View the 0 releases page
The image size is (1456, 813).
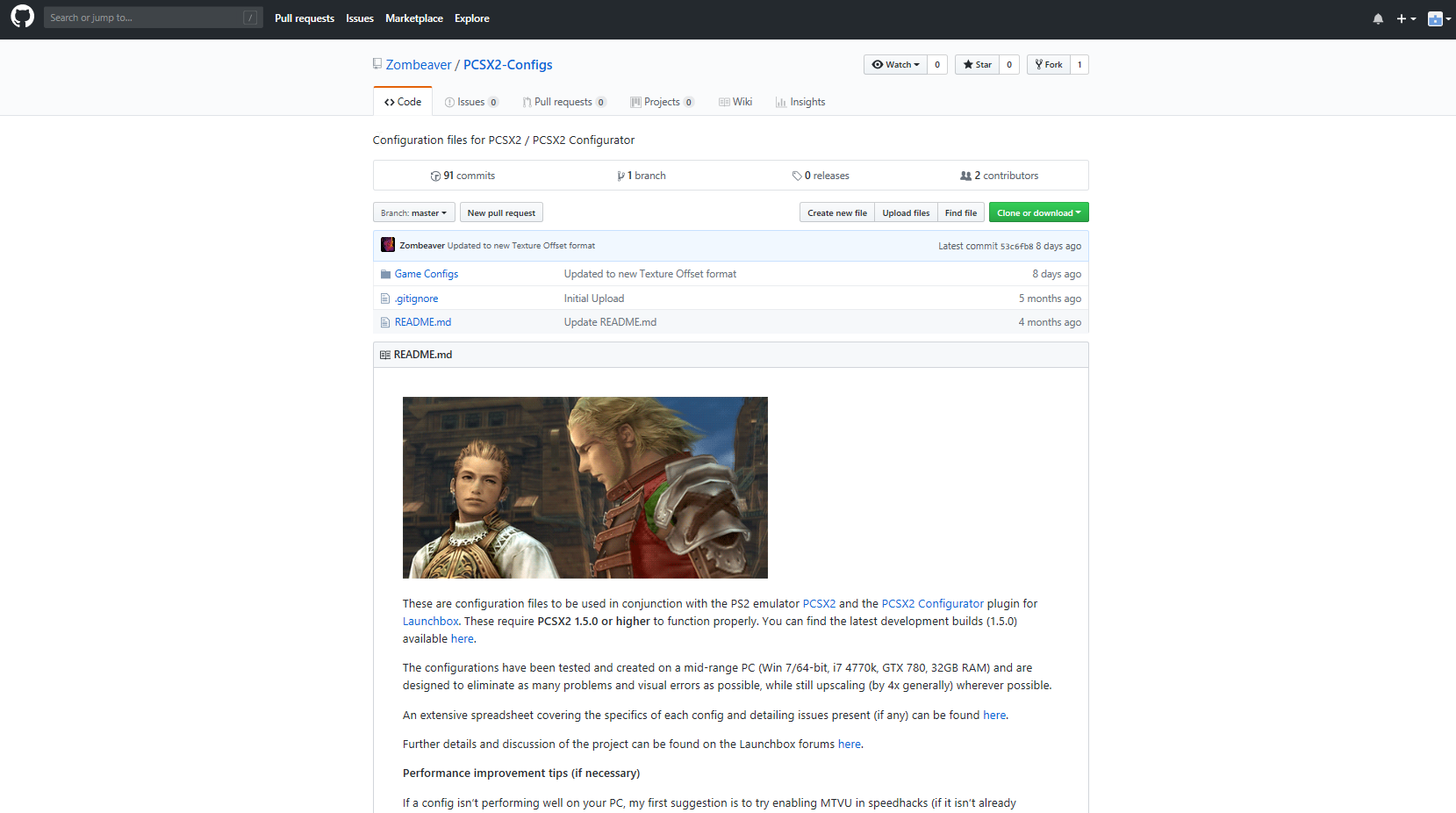(821, 176)
